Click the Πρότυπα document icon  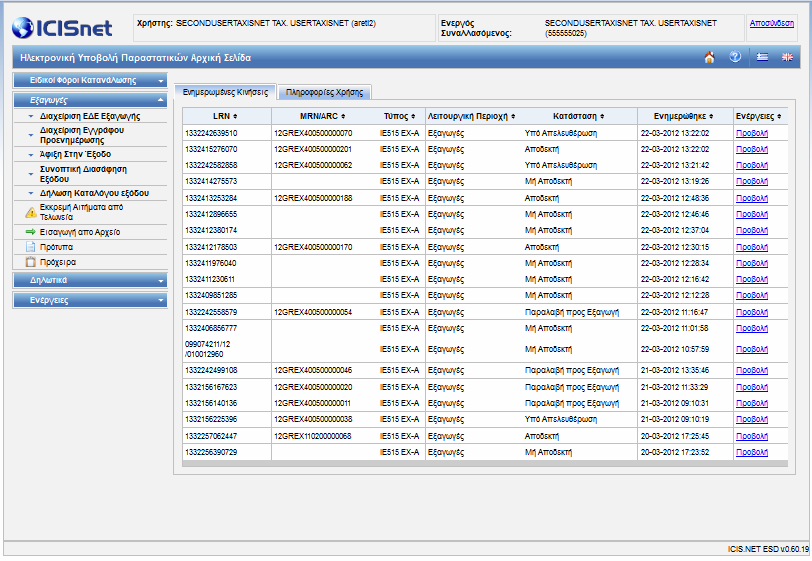31,247
